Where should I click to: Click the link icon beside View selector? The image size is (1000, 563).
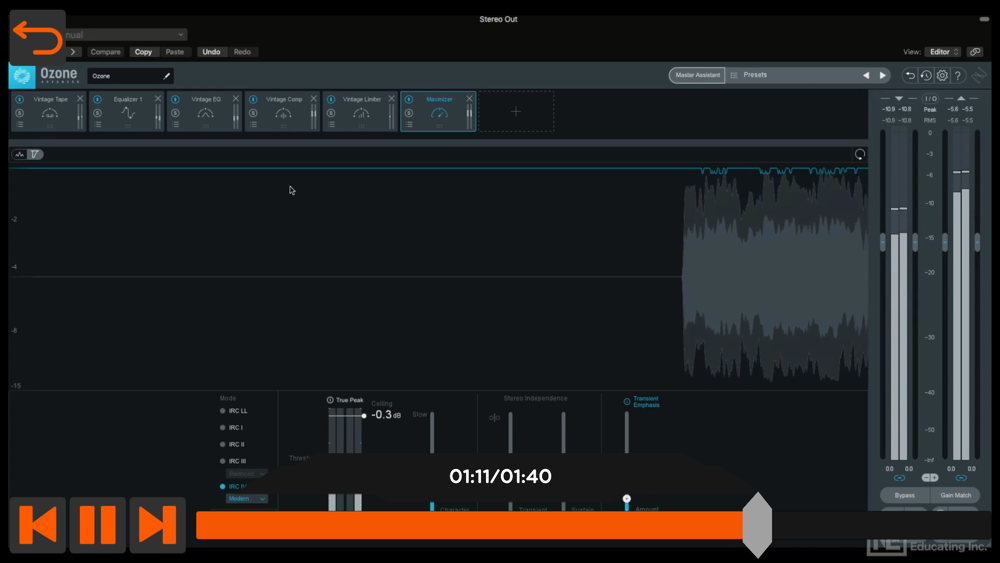click(x=974, y=52)
